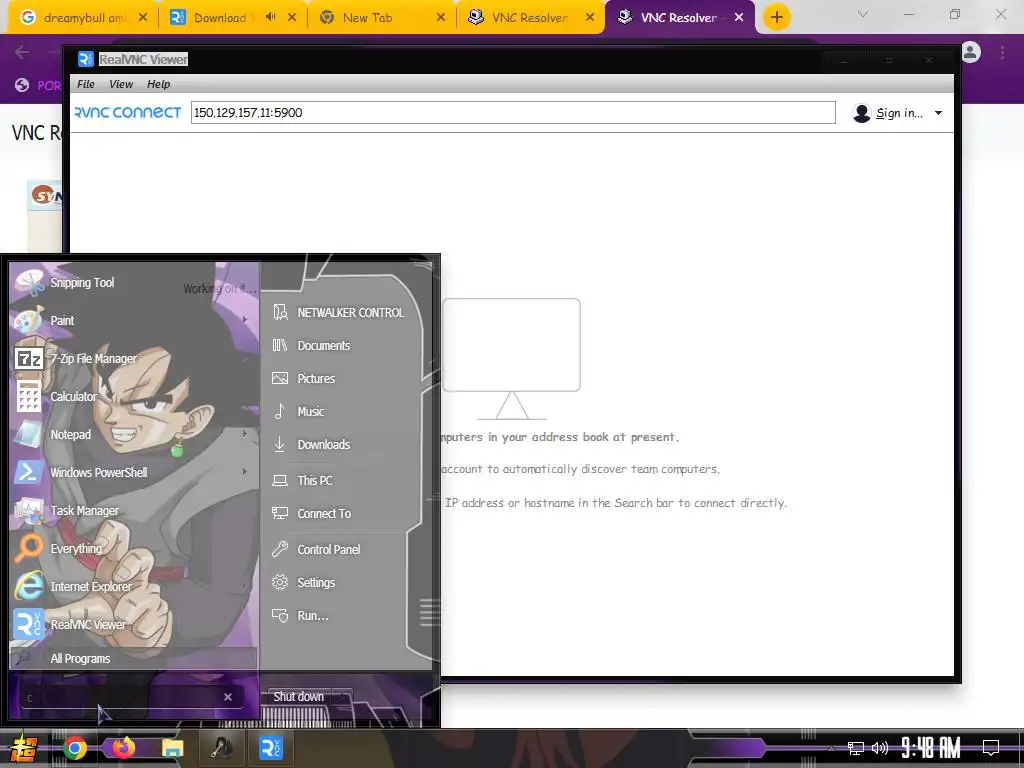Close the New Tab Chrome tab
The width and height of the screenshot is (1024, 768).
(x=441, y=18)
